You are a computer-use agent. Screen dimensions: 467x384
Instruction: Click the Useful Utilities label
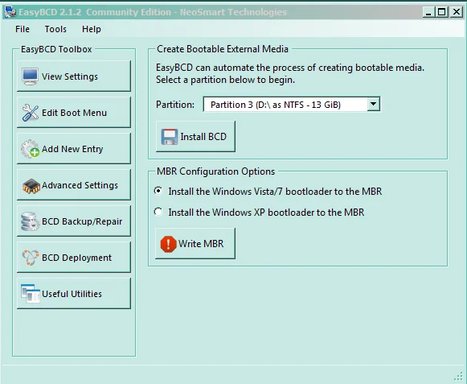pyautogui.click(x=72, y=294)
